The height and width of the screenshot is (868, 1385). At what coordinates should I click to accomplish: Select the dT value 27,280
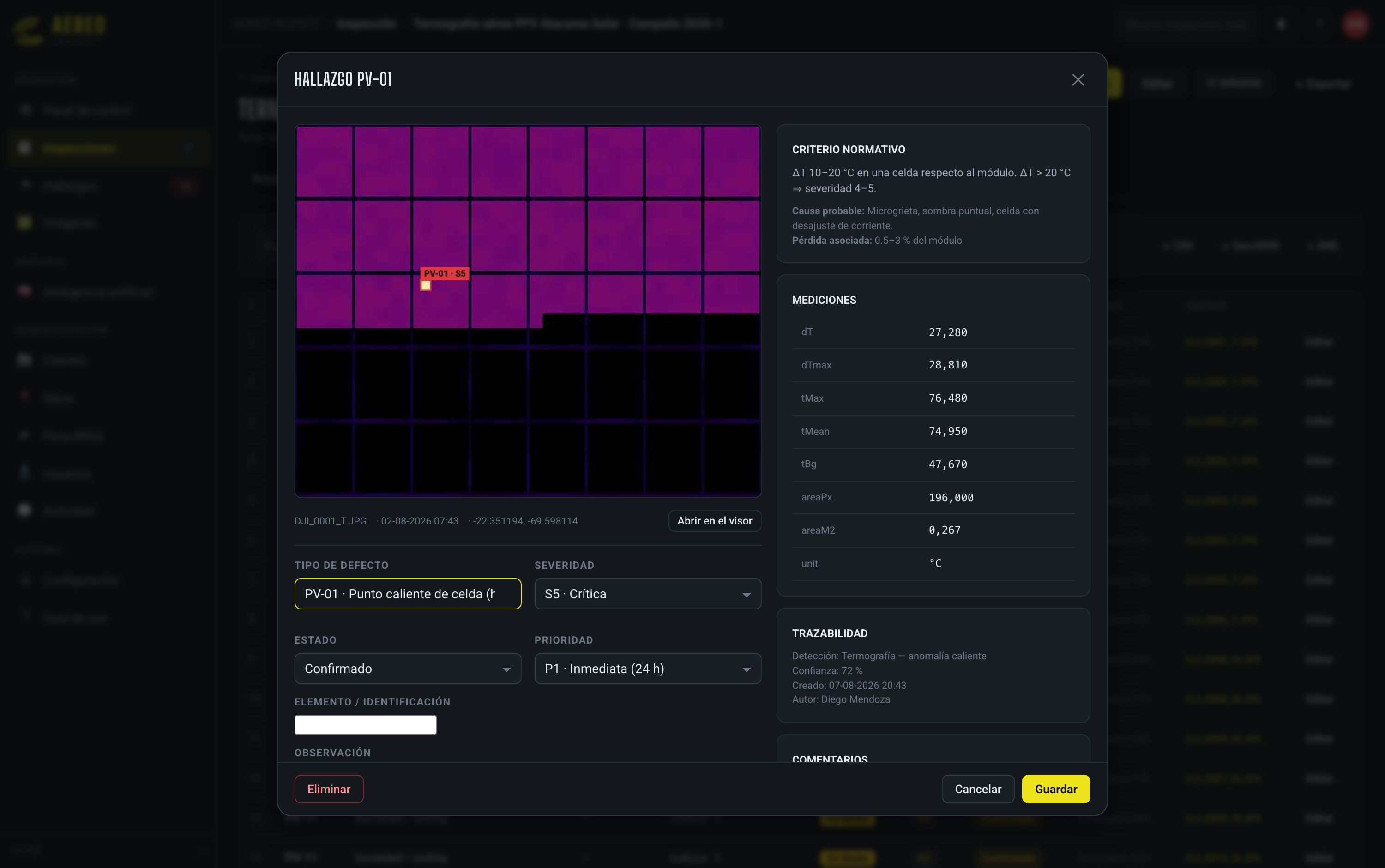[948, 332]
